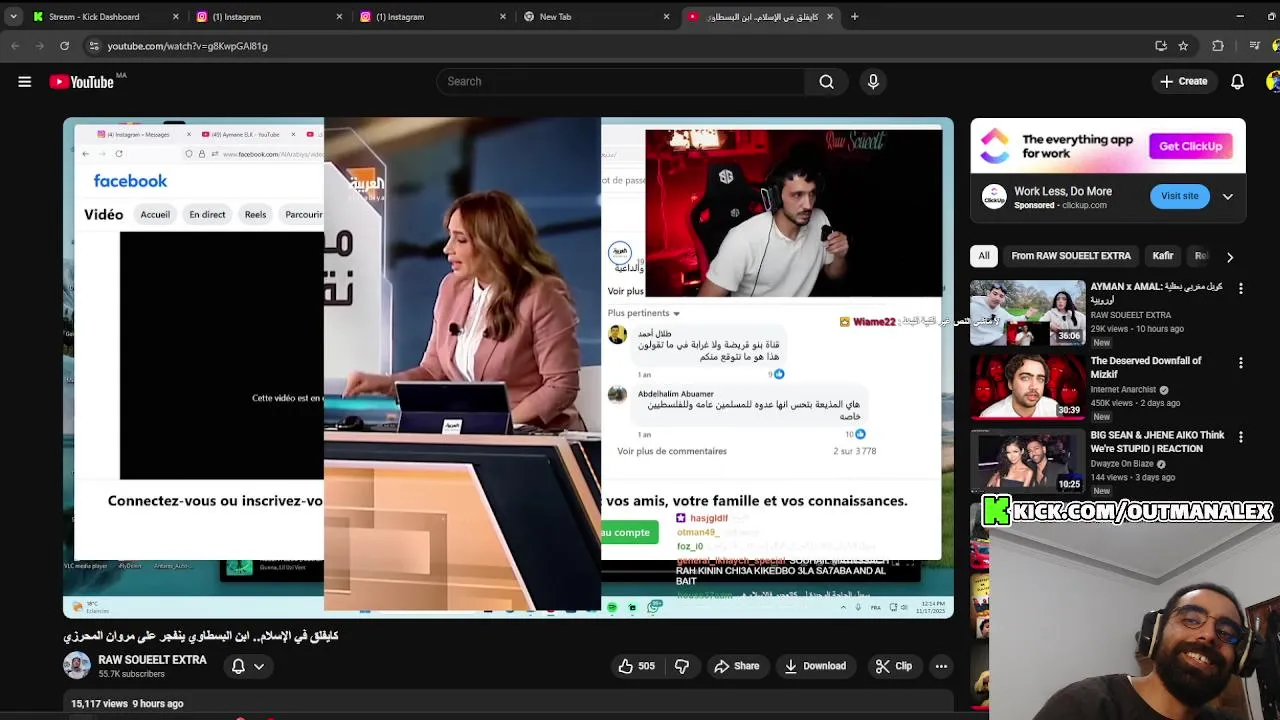Select the Kafir filter chip

coord(1163,256)
